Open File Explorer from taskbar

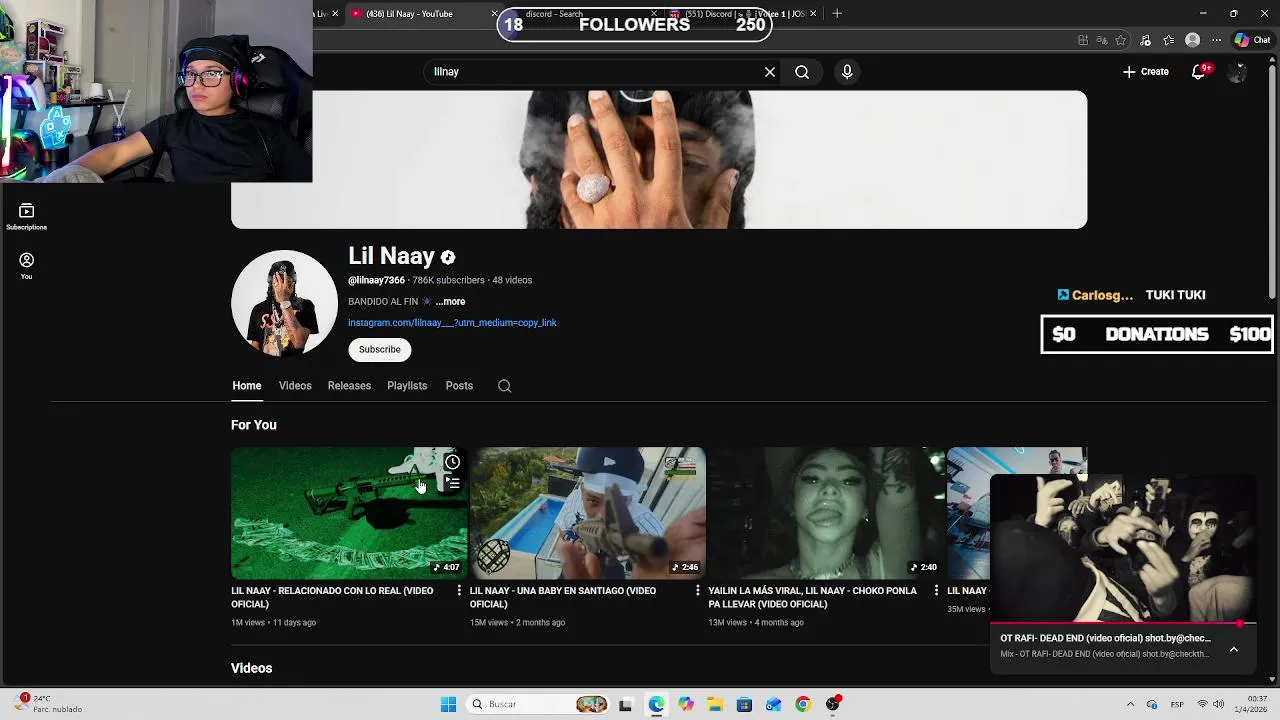(x=715, y=704)
